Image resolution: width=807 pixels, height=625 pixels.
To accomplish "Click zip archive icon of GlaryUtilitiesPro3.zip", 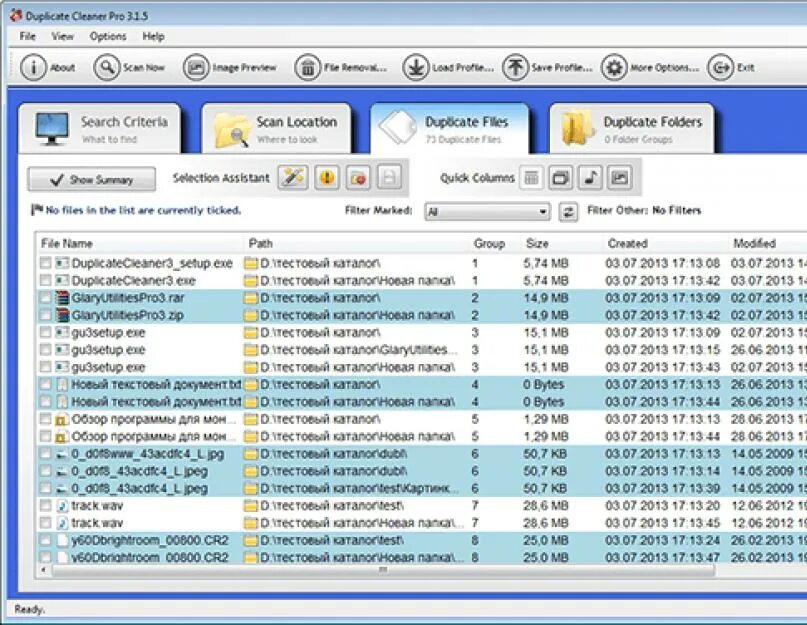I will (62, 315).
